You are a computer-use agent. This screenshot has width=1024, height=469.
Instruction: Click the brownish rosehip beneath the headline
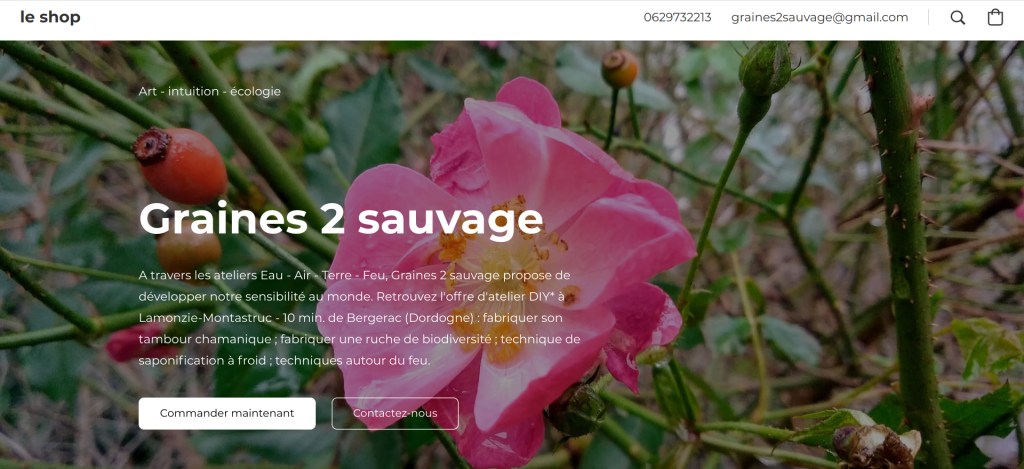[189, 251]
